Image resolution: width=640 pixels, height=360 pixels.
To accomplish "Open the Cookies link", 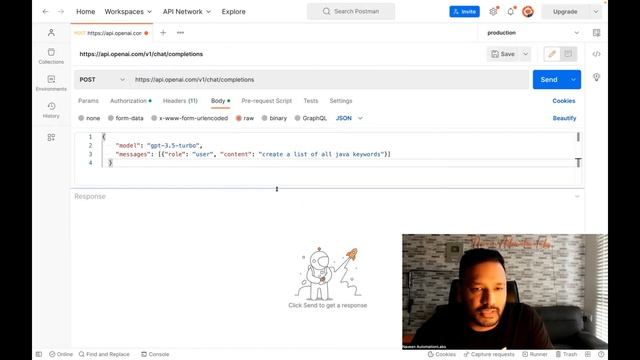I will [x=564, y=101].
